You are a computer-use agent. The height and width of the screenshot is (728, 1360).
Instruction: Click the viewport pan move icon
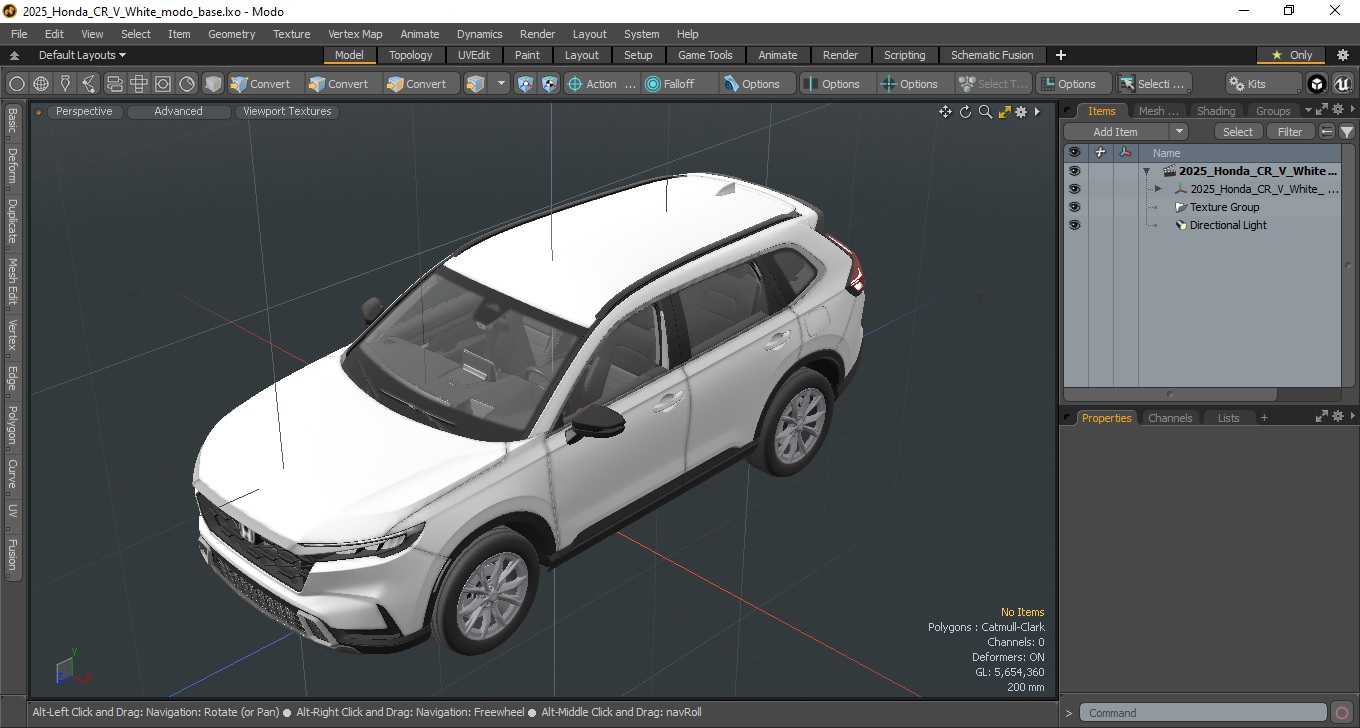[945, 112]
